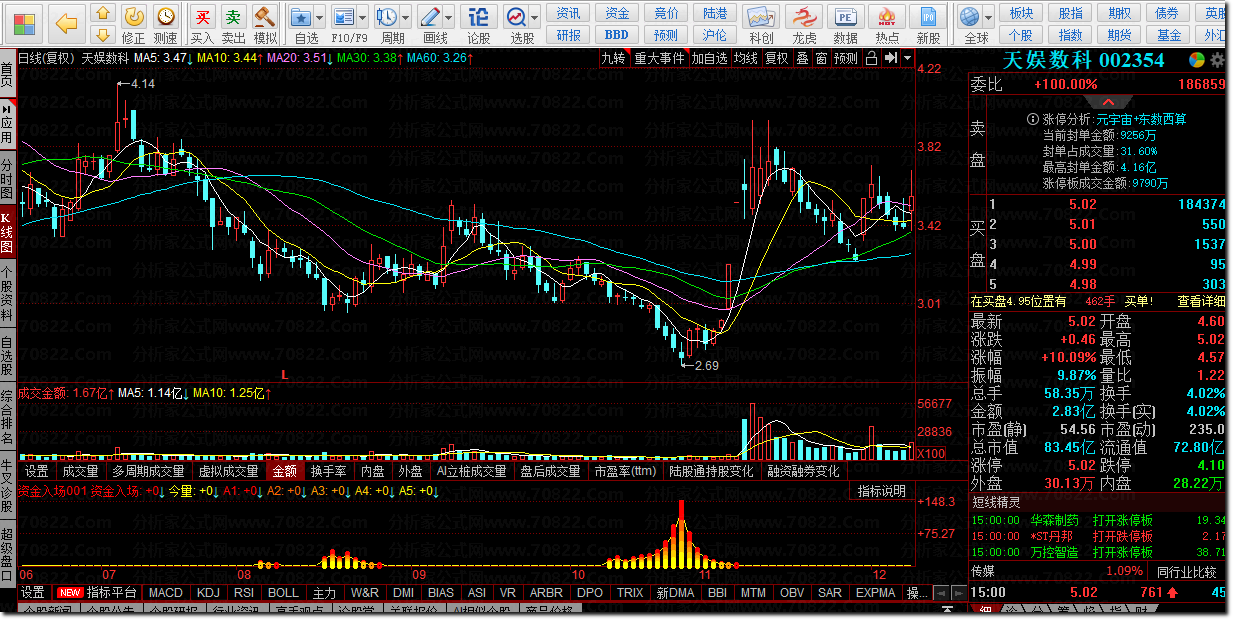Open the 科创 chart icon
Image resolution: width=1234 pixels, height=620 pixels.
(x=762, y=17)
